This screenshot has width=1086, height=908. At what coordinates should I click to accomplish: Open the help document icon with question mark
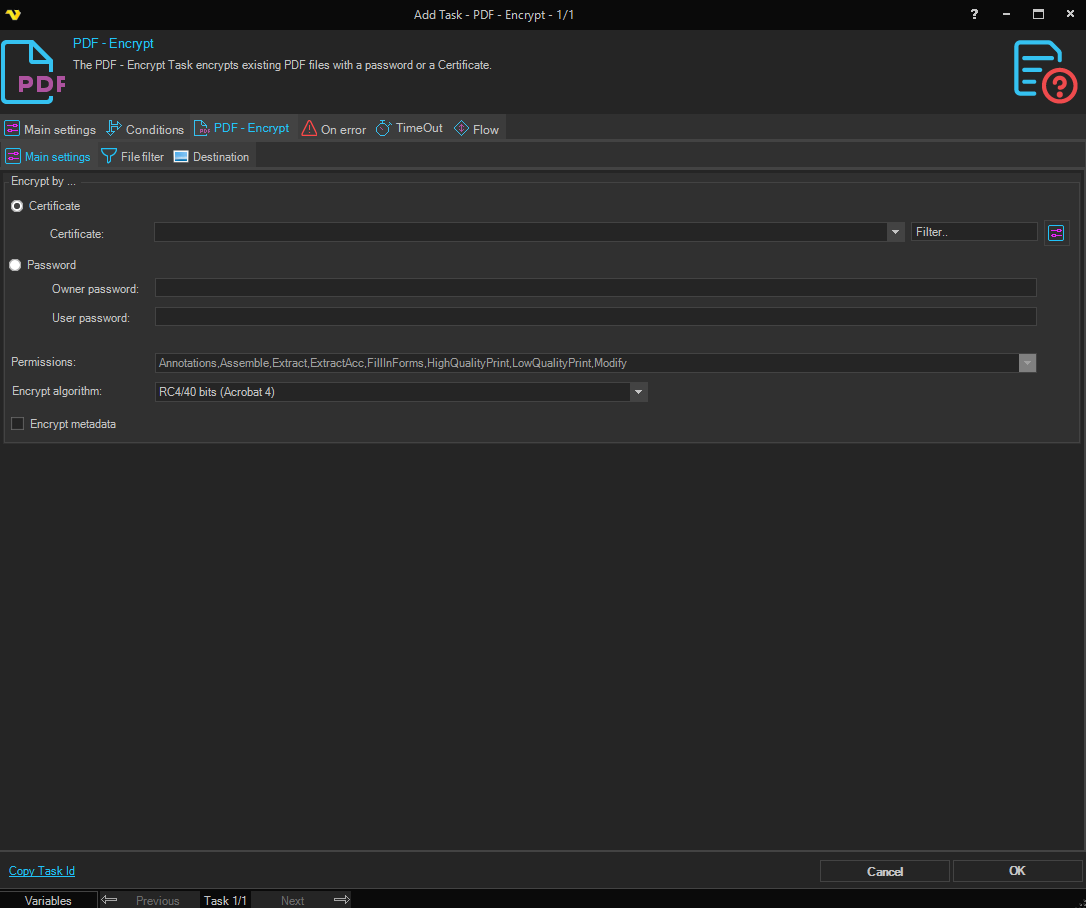pyautogui.click(x=1045, y=70)
